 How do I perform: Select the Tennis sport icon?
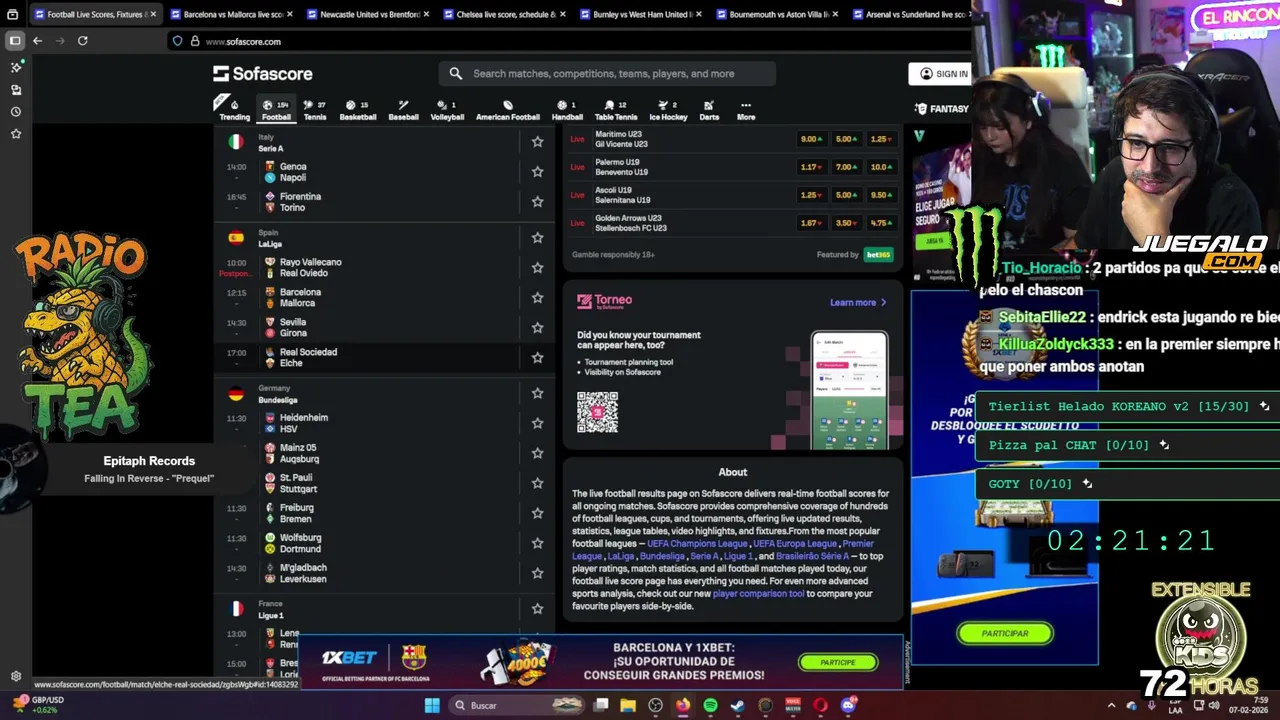tap(315, 110)
